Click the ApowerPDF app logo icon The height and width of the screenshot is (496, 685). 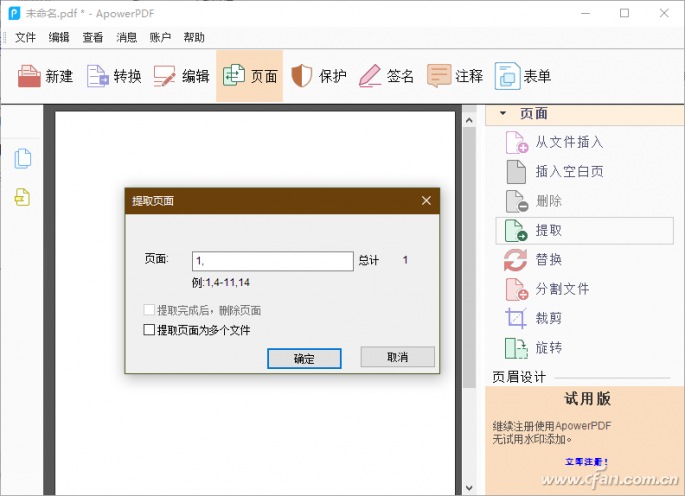(14, 14)
